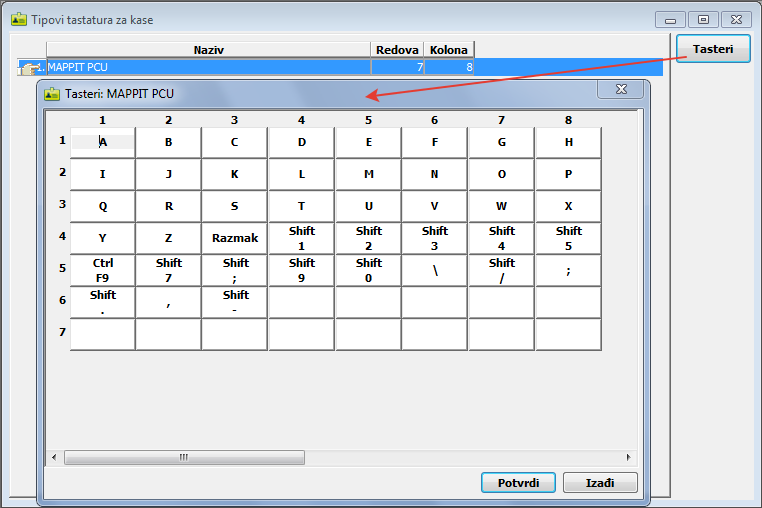The height and width of the screenshot is (508, 762).
Task: Select the key cell labeled C
Action: [x=234, y=142]
